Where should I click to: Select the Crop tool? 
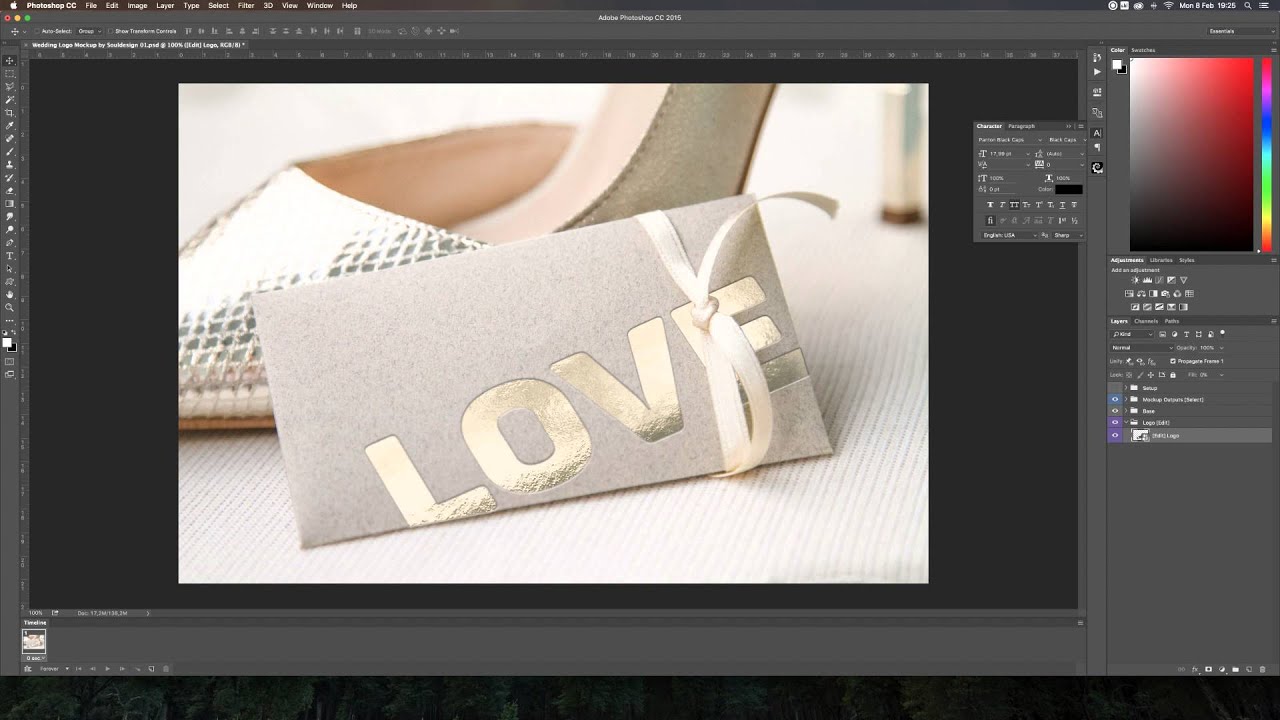point(9,112)
